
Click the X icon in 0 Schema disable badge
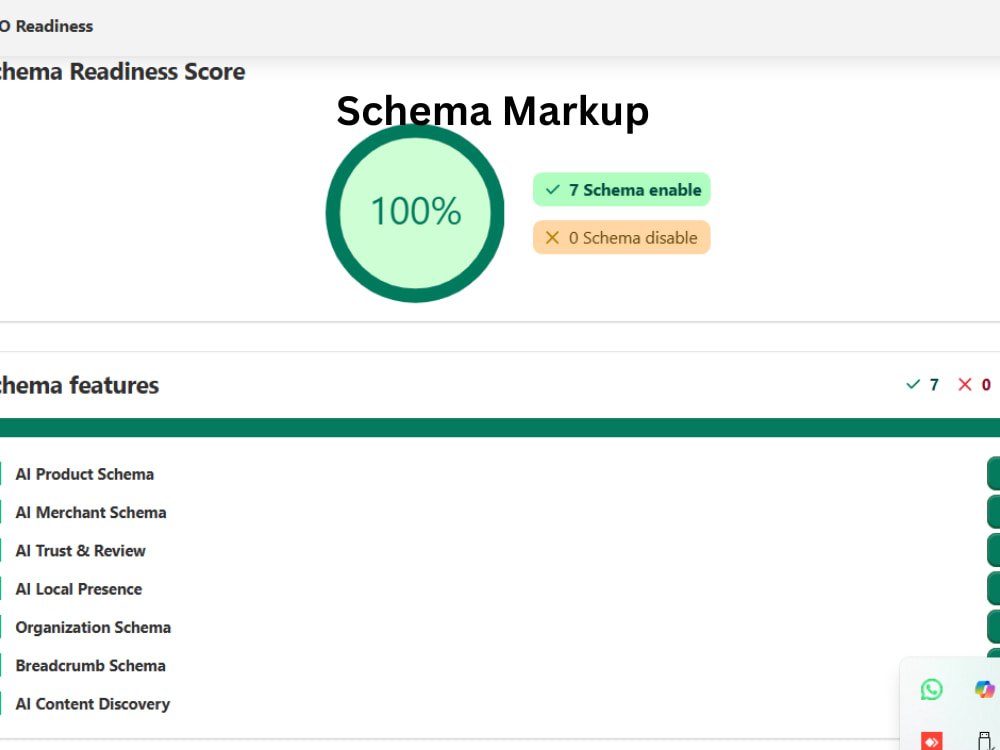click(552, 238)
